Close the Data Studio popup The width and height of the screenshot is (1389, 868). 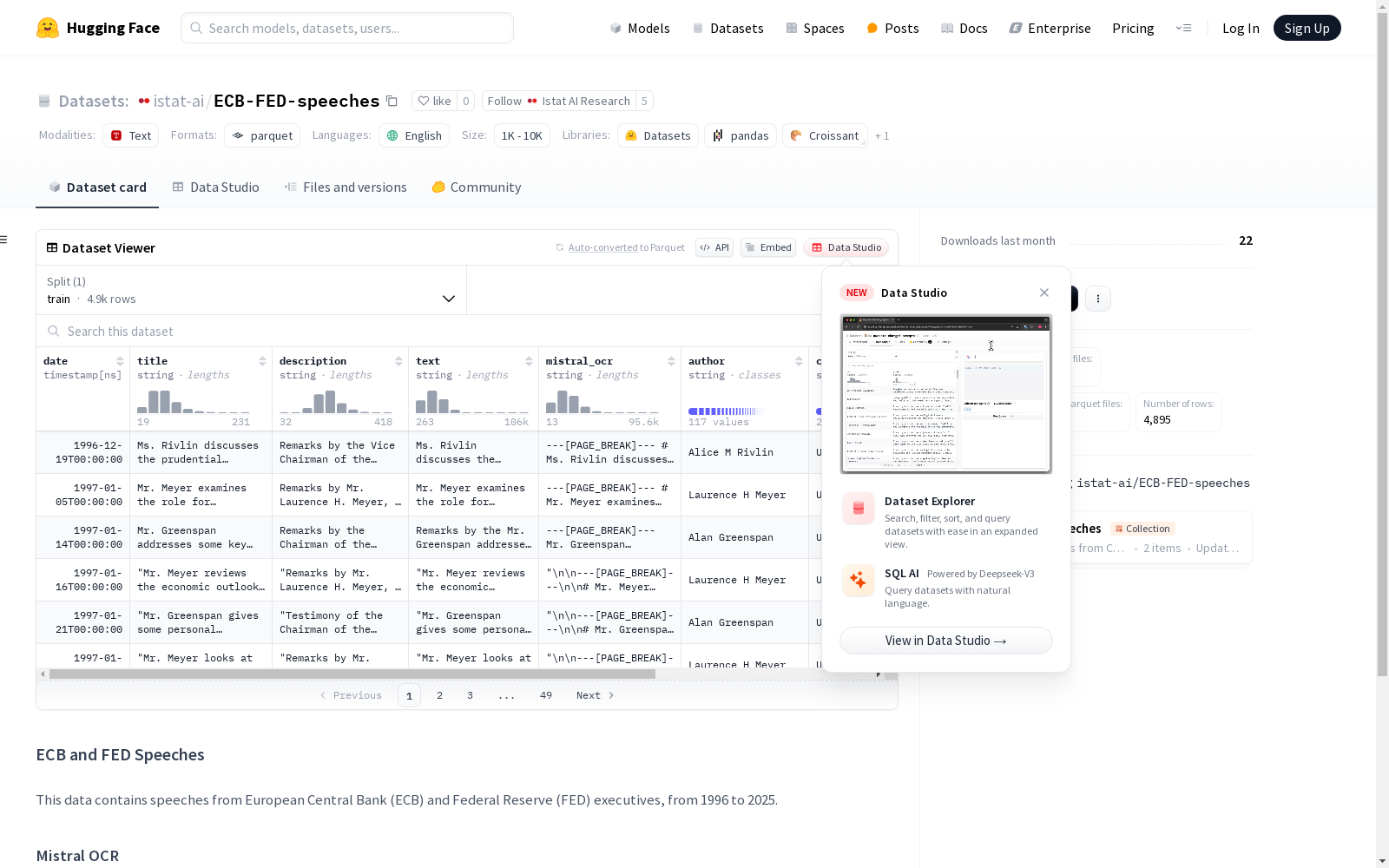(x=1044, y=293)
